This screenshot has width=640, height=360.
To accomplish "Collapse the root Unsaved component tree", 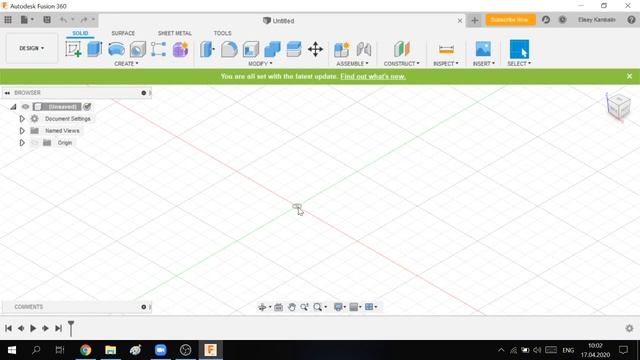I will pyautogui.click(x=13, y=107).
